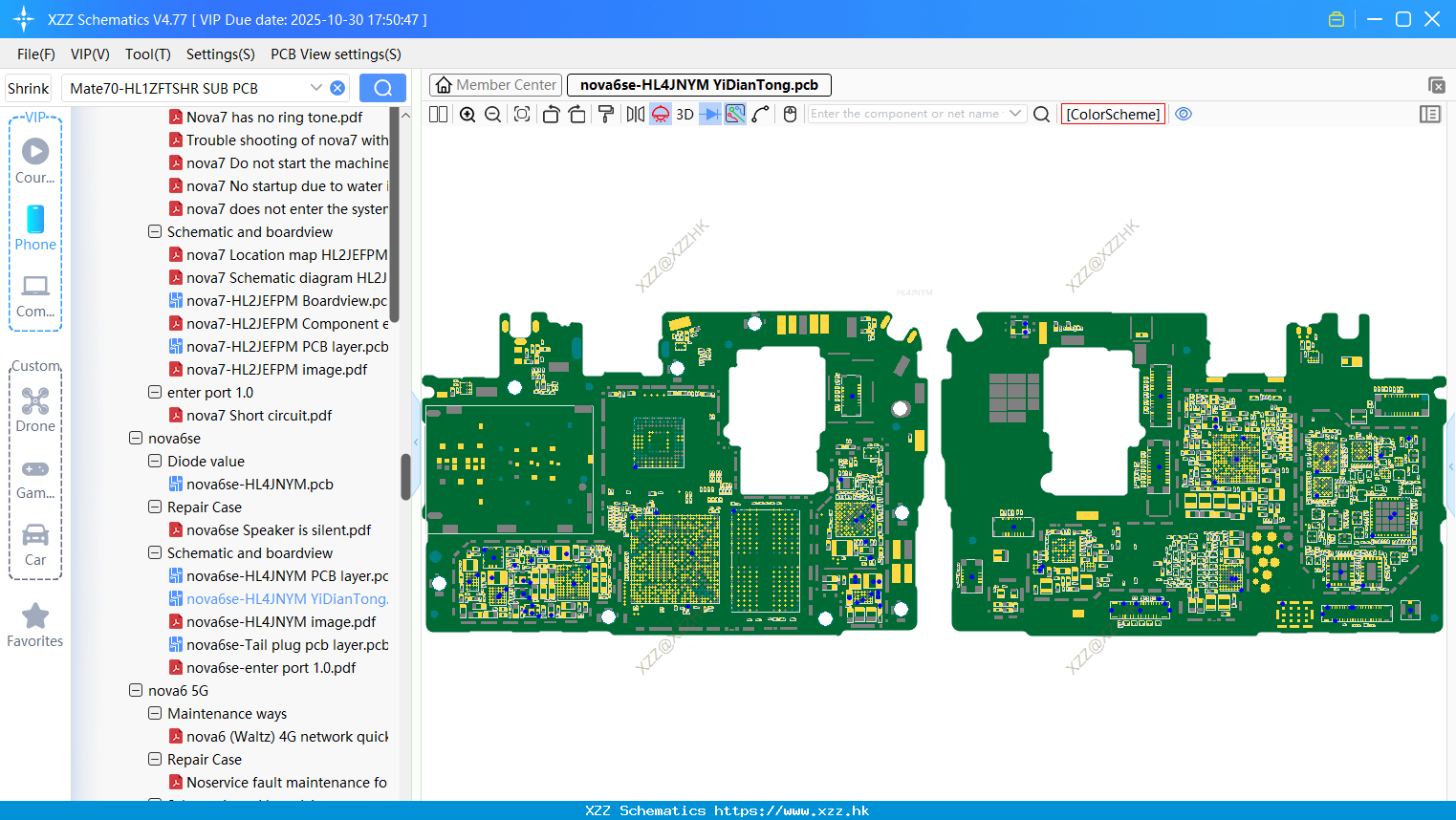Rotate the board clockwise

coord(577,114)
